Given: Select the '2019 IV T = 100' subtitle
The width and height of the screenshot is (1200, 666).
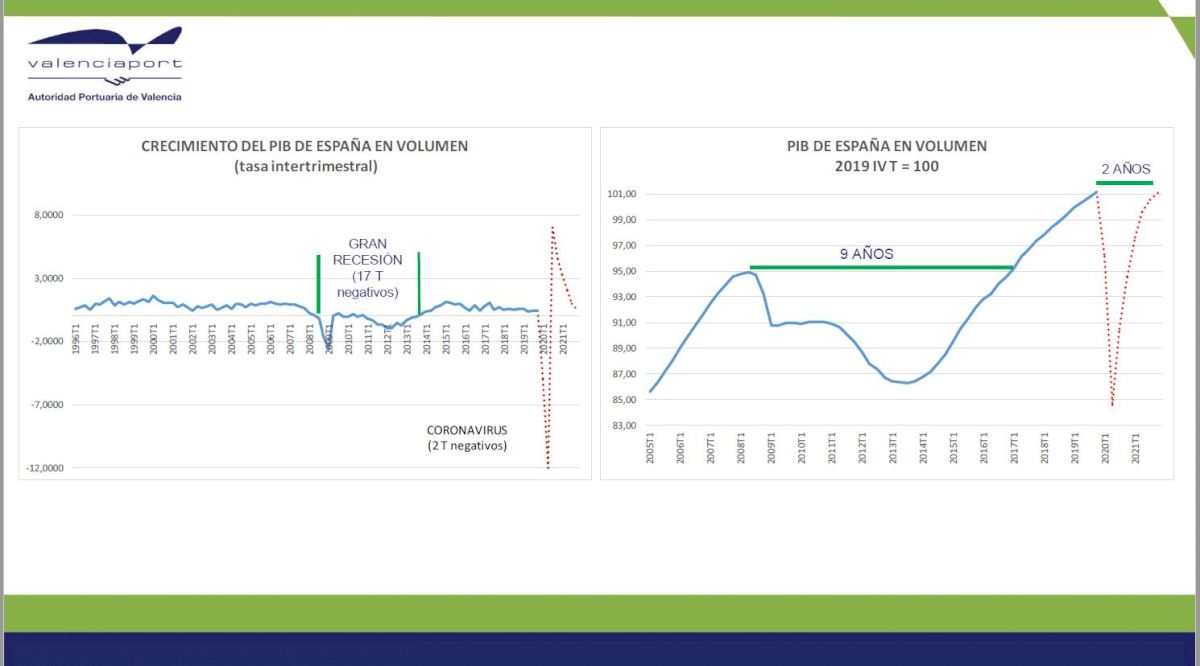Looking at the screenshot, I should click(x=886, y=166).
